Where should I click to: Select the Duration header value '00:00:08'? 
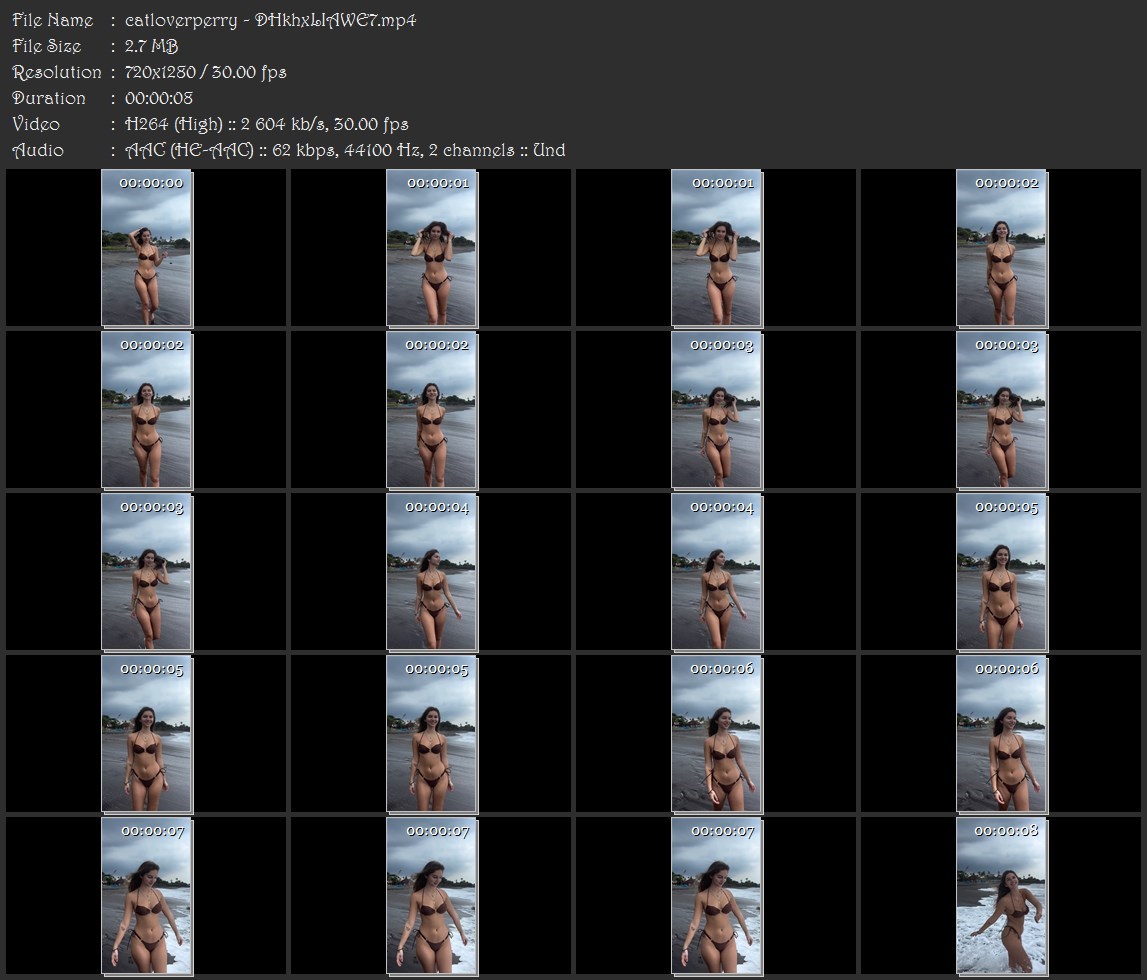159,98
